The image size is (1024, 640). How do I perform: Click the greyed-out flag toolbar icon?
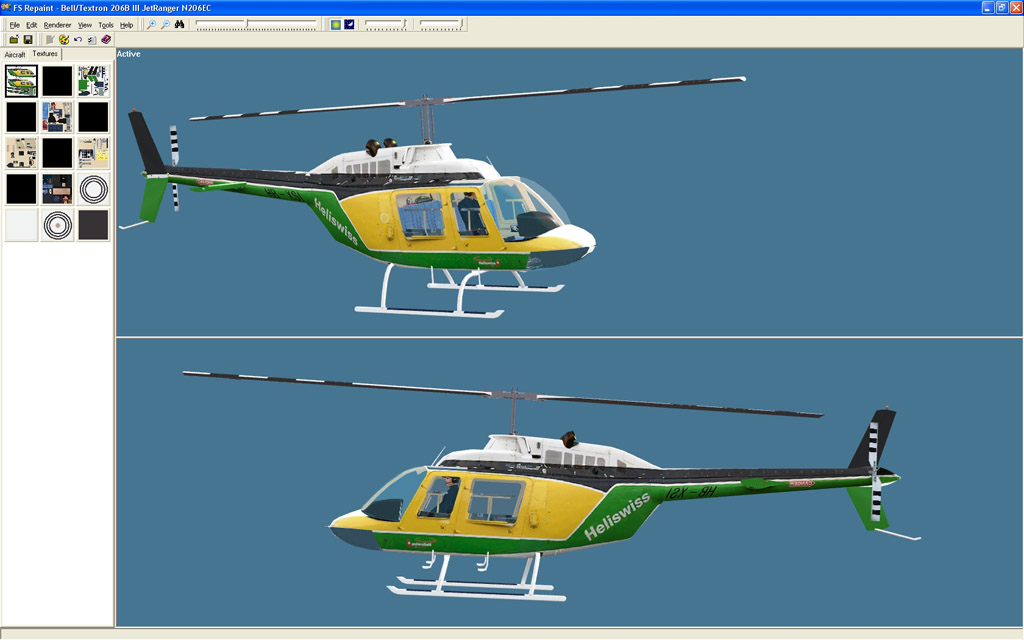[50, 40]
